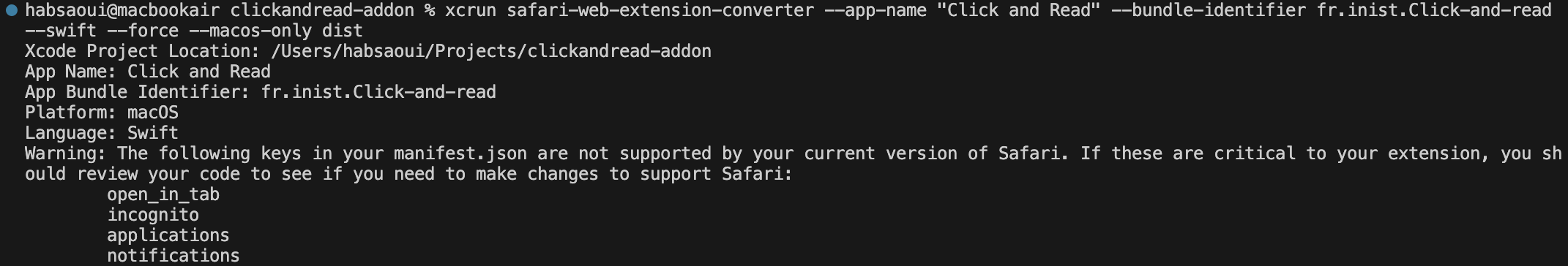
Task: Click the App Name output line
Action: pyautogui.click(x=148, y=72)
